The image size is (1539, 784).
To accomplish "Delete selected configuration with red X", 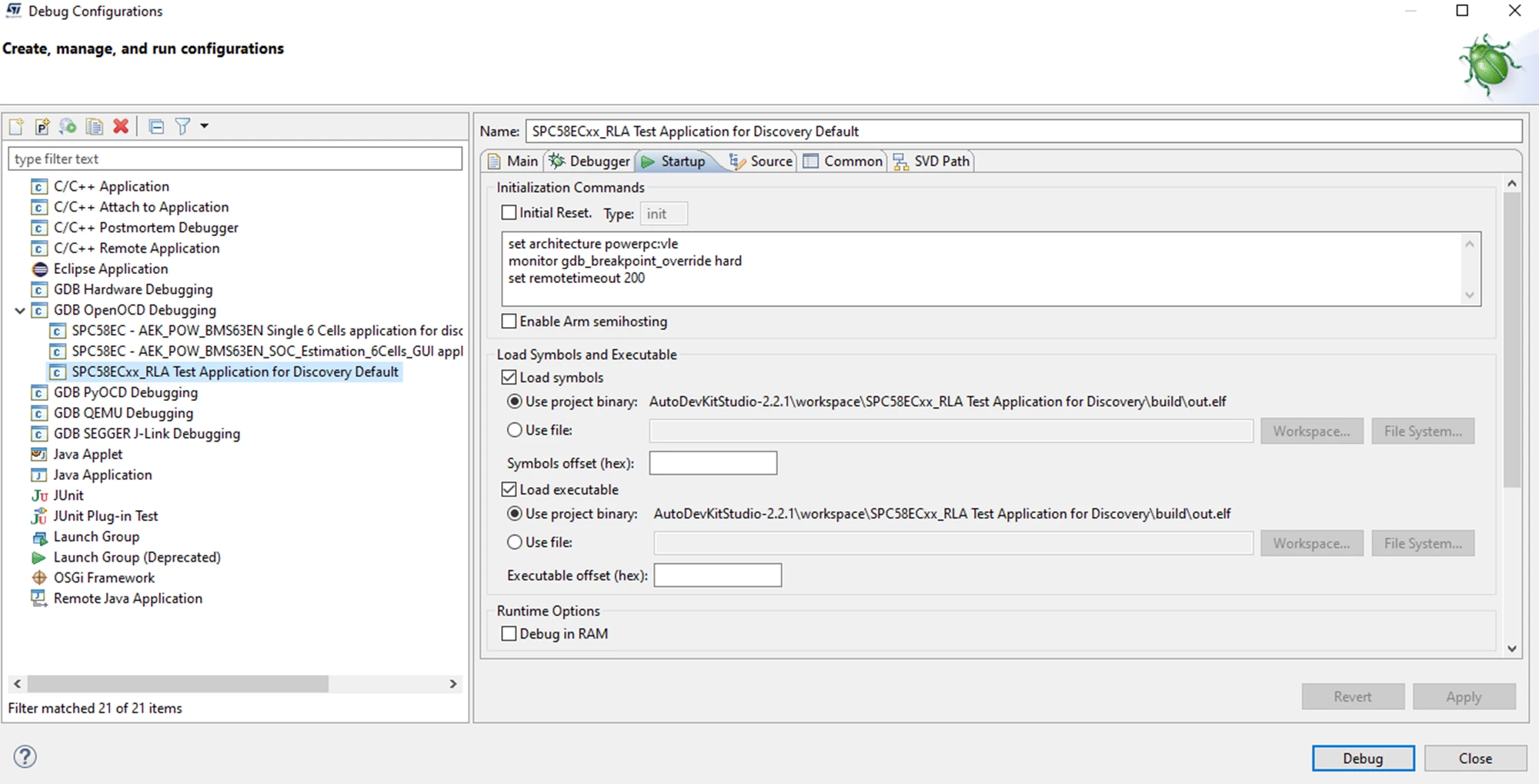I will tap(121, 126).
